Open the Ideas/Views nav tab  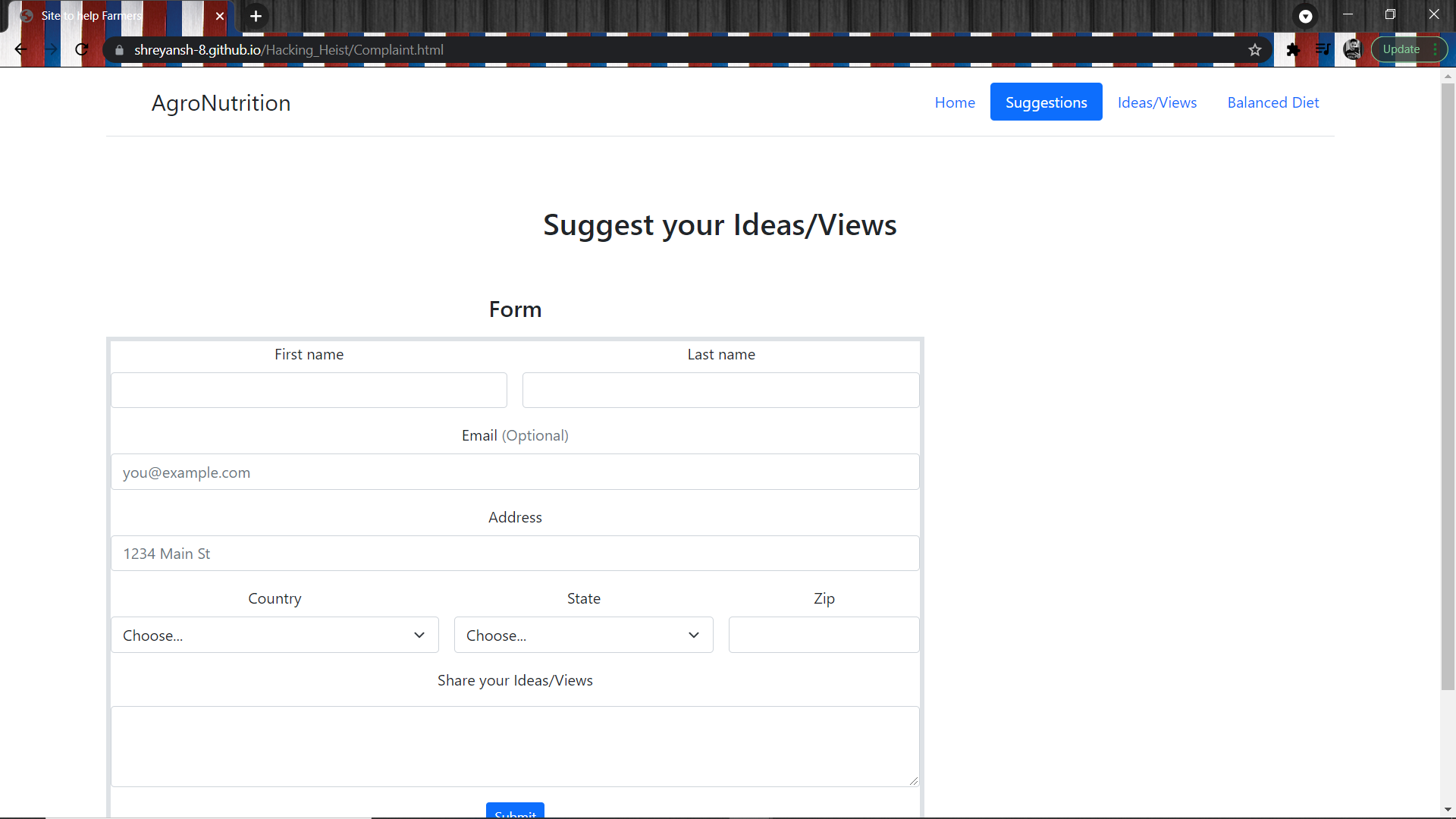point(1156,102)
